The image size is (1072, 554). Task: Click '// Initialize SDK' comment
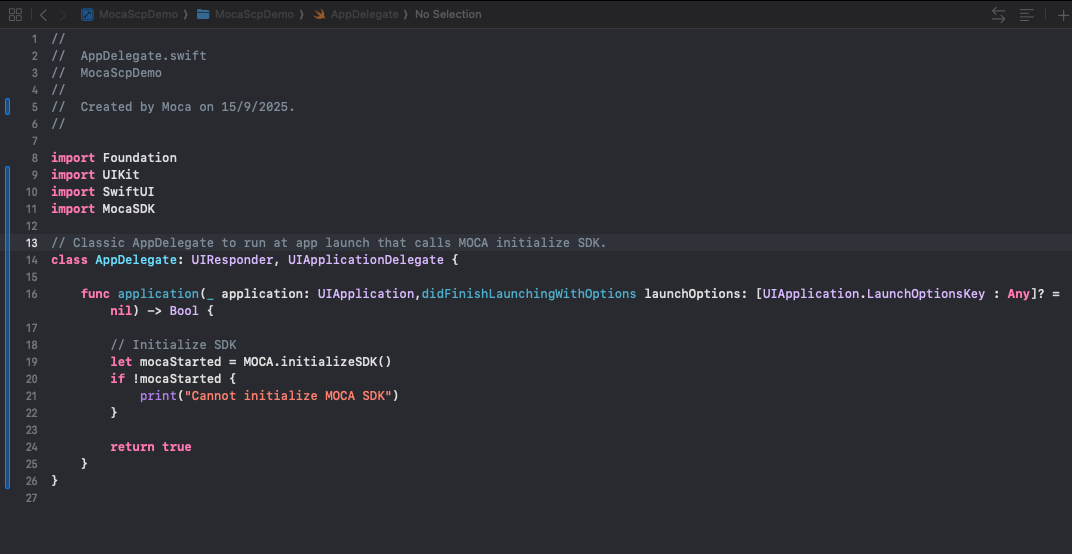point(174,345)
